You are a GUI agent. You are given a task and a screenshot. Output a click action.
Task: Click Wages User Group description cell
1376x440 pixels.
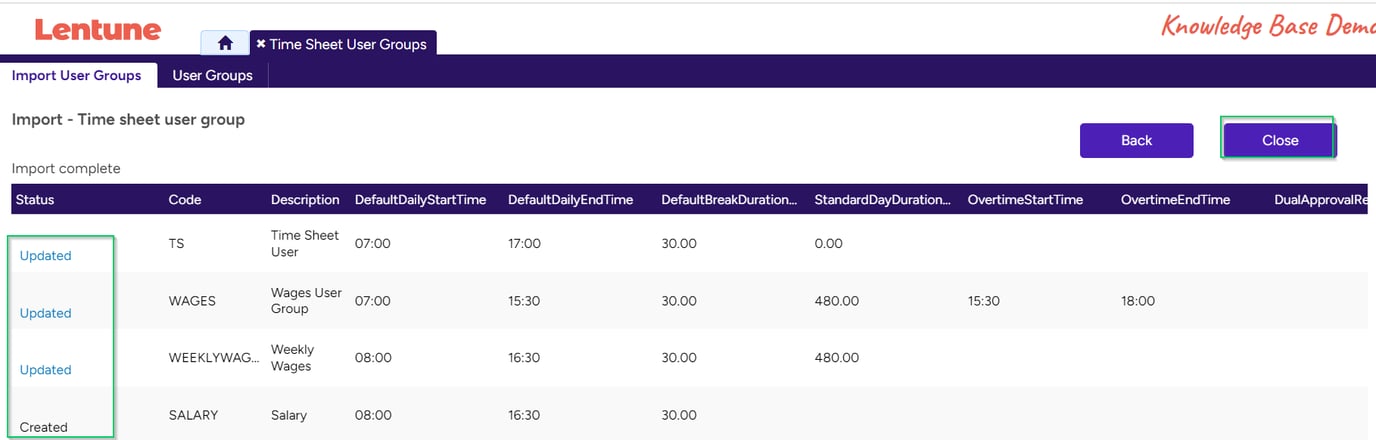tap(306, 300)
